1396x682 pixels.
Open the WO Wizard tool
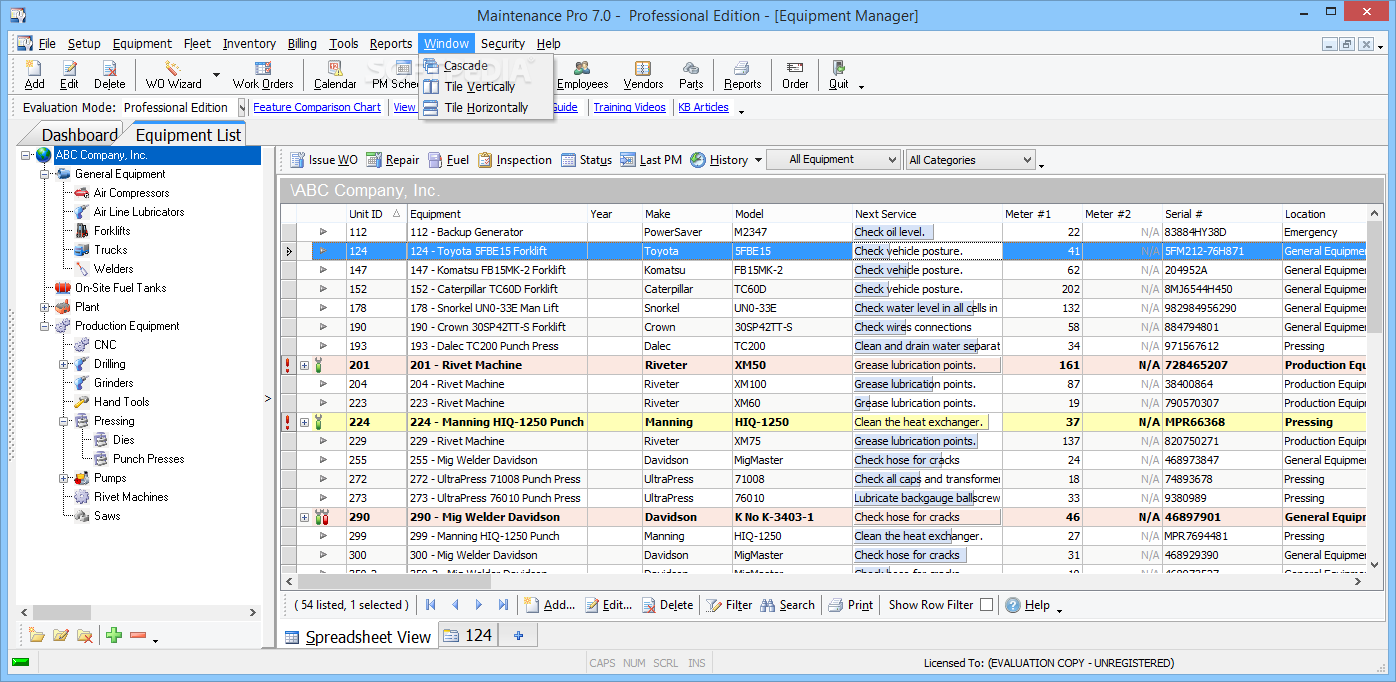[x=174, y=75]
